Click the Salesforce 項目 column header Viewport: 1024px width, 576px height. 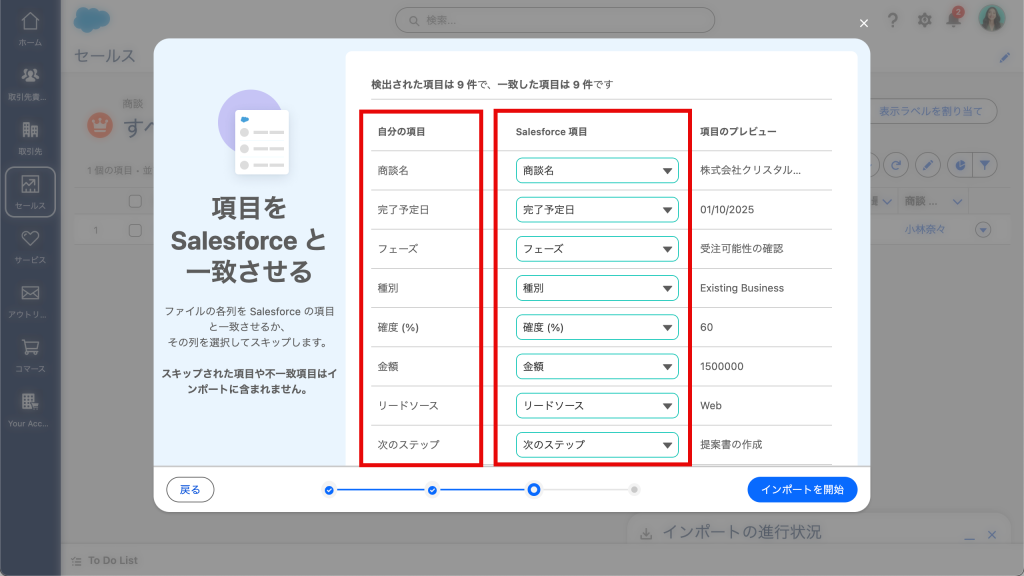(551, 131)
